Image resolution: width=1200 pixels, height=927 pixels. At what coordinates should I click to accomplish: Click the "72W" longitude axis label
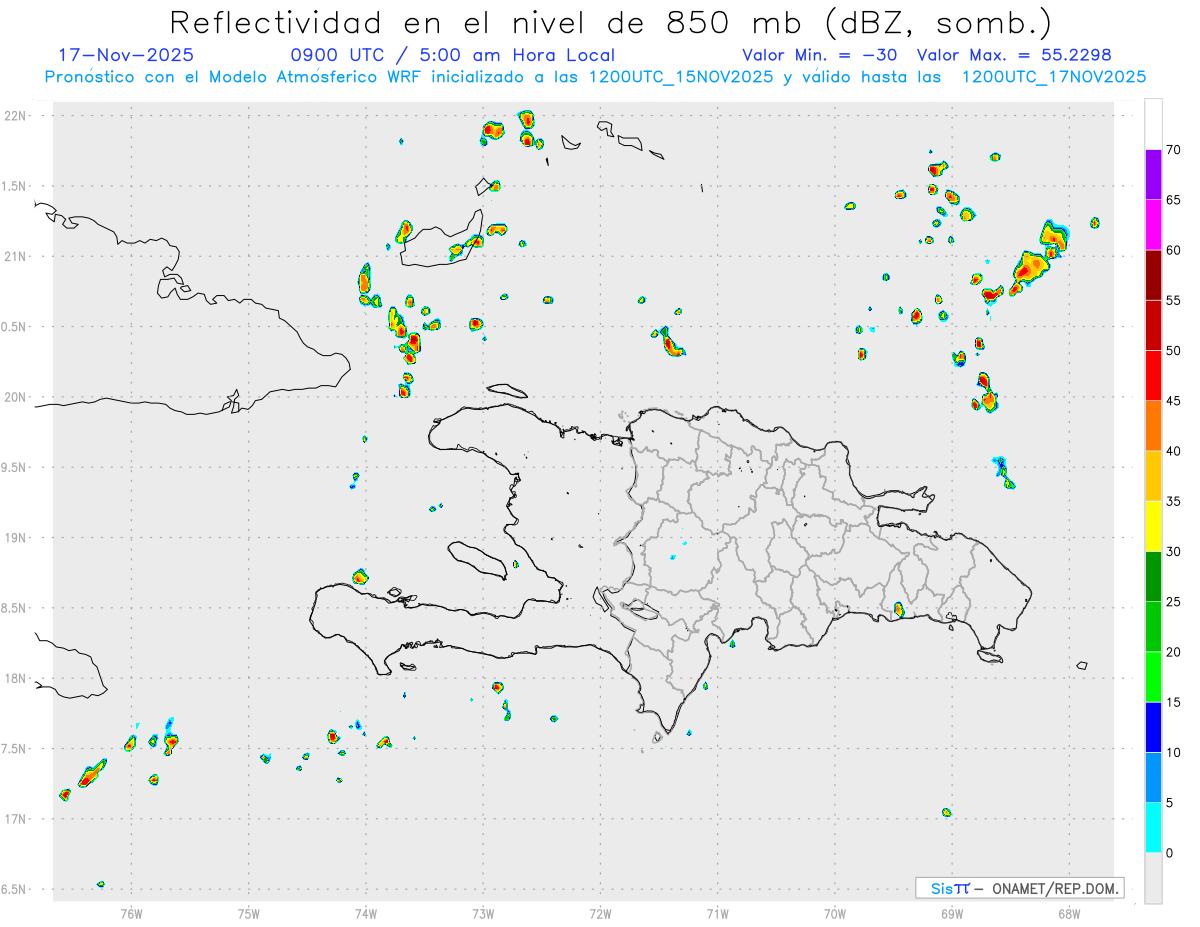pyautogui.click(x=600, y=913)
